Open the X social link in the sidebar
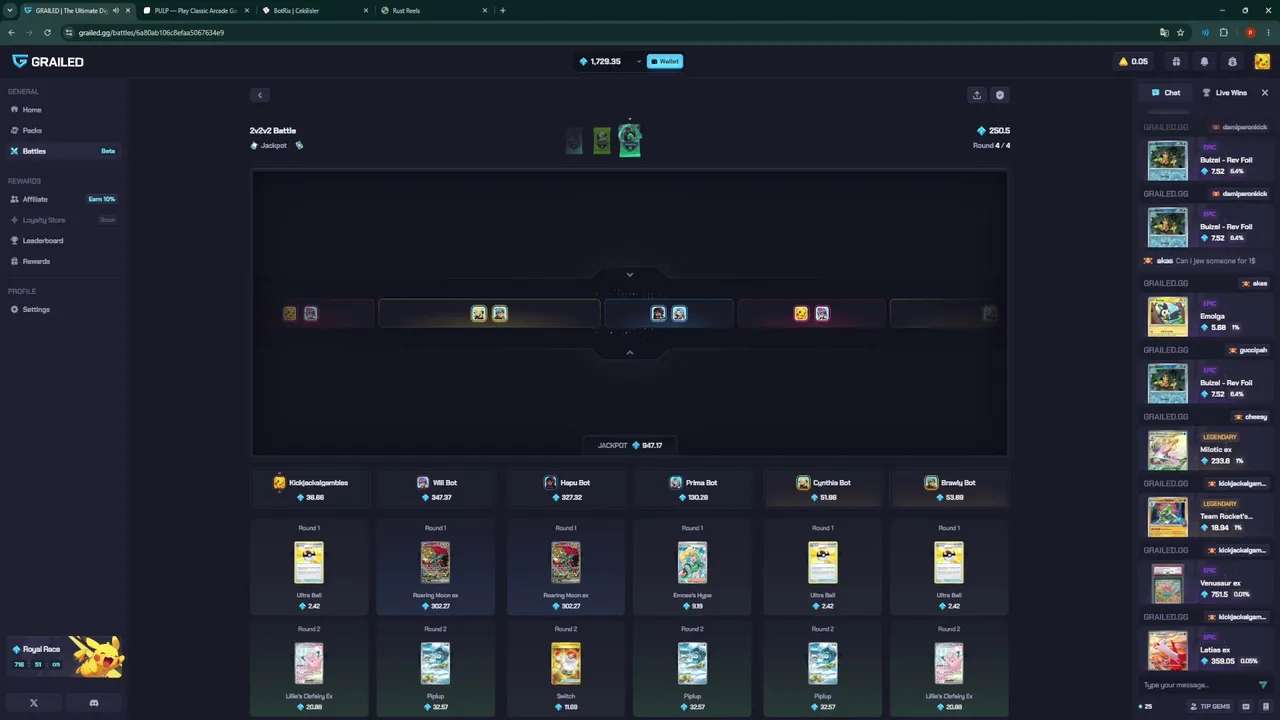1280x720 pixels. 34,703
